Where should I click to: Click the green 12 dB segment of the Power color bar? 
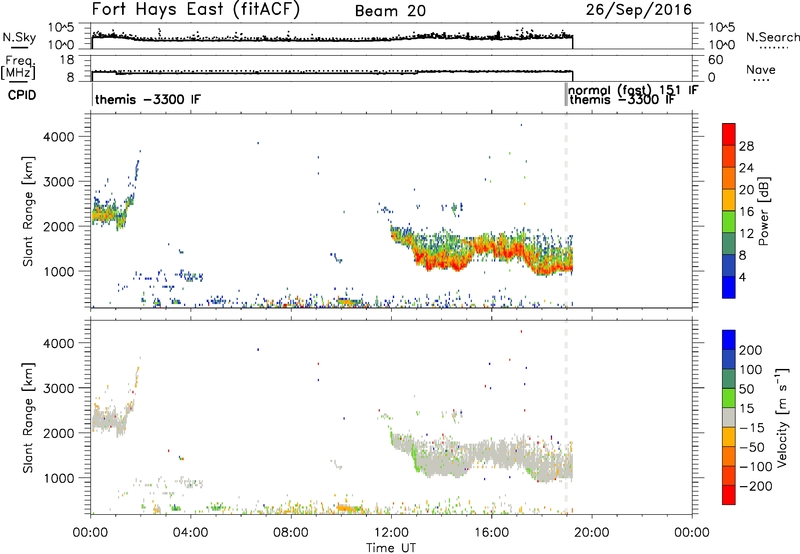tap(729, 222)
